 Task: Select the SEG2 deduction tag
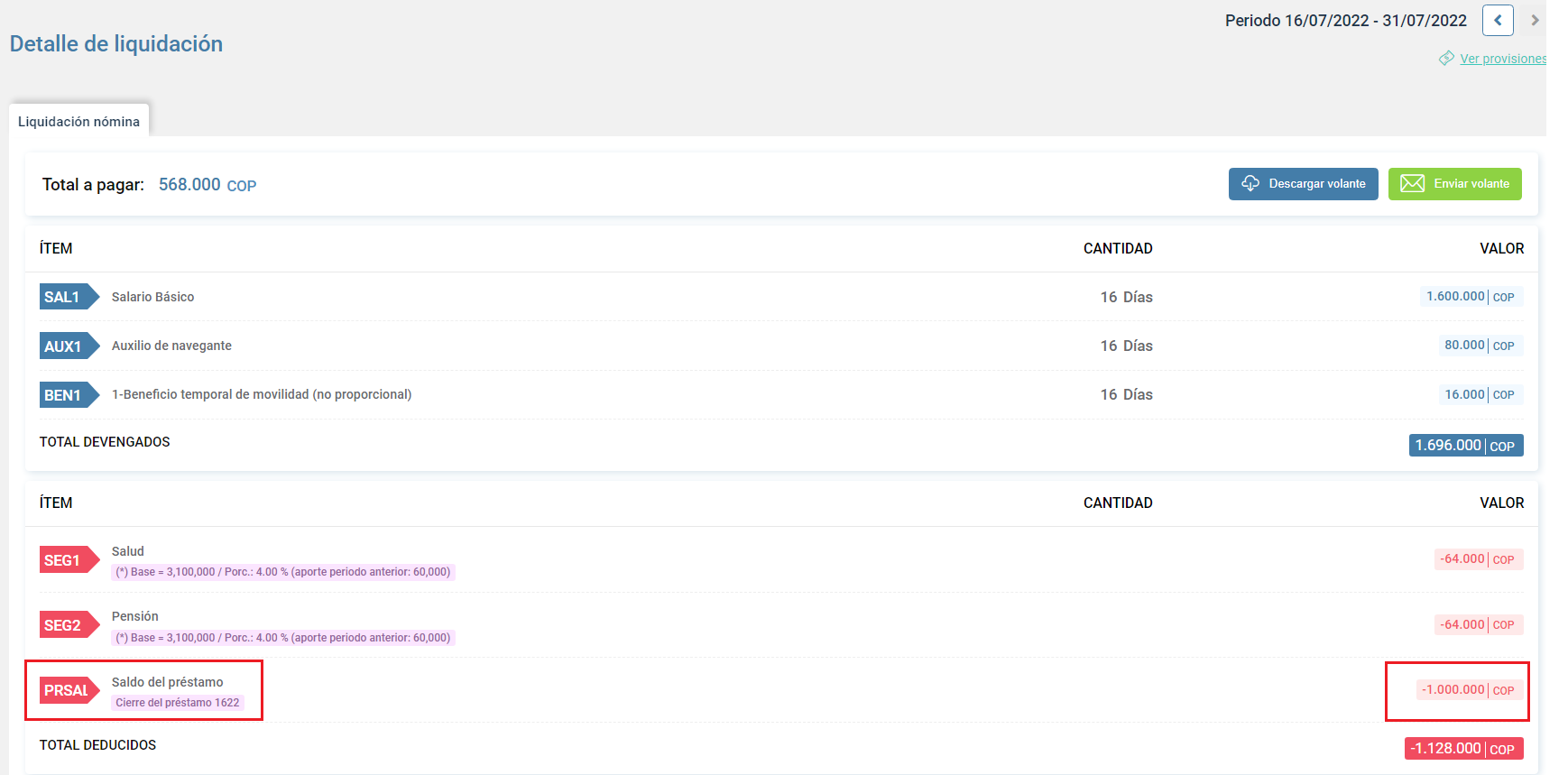(69, 625)
